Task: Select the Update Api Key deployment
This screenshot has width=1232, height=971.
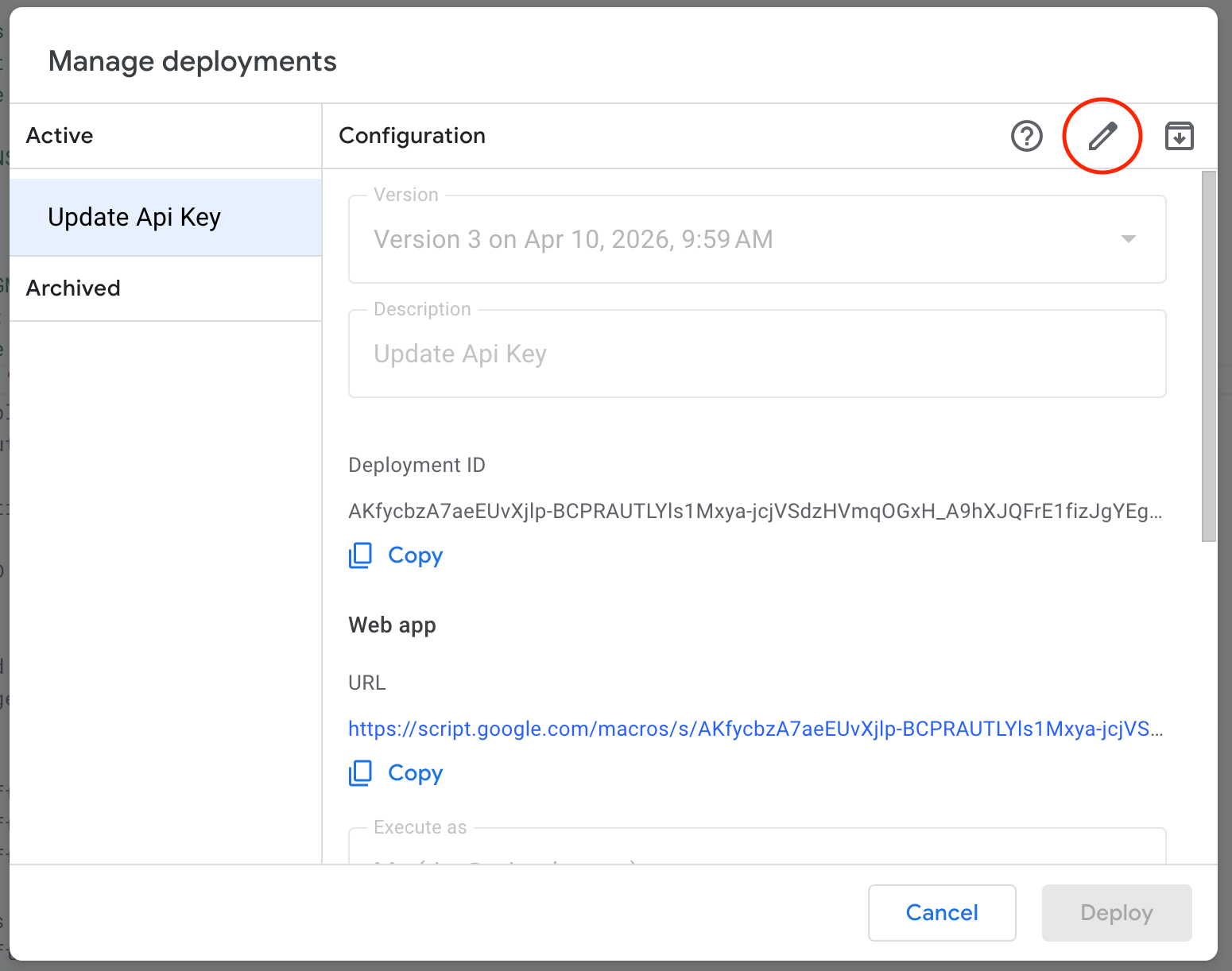Action: coord(134,216)
